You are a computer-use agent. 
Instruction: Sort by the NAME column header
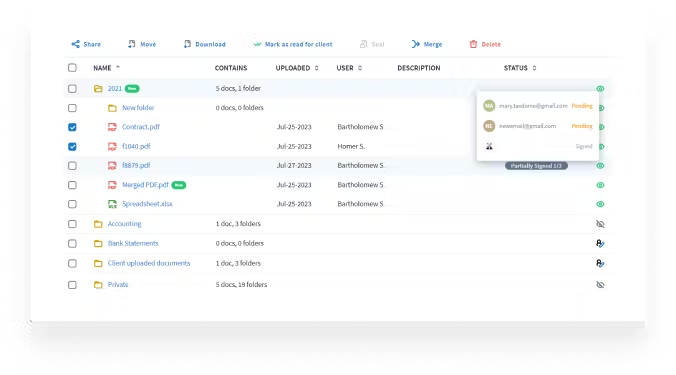106,68
